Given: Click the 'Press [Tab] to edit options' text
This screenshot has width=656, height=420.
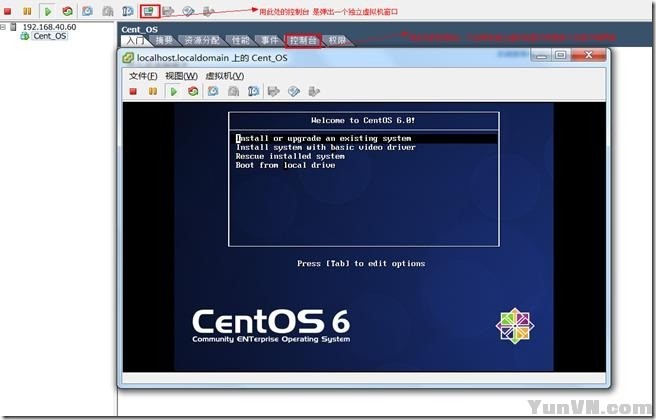Looking at the screenshot, I should [x=361, y=264].
